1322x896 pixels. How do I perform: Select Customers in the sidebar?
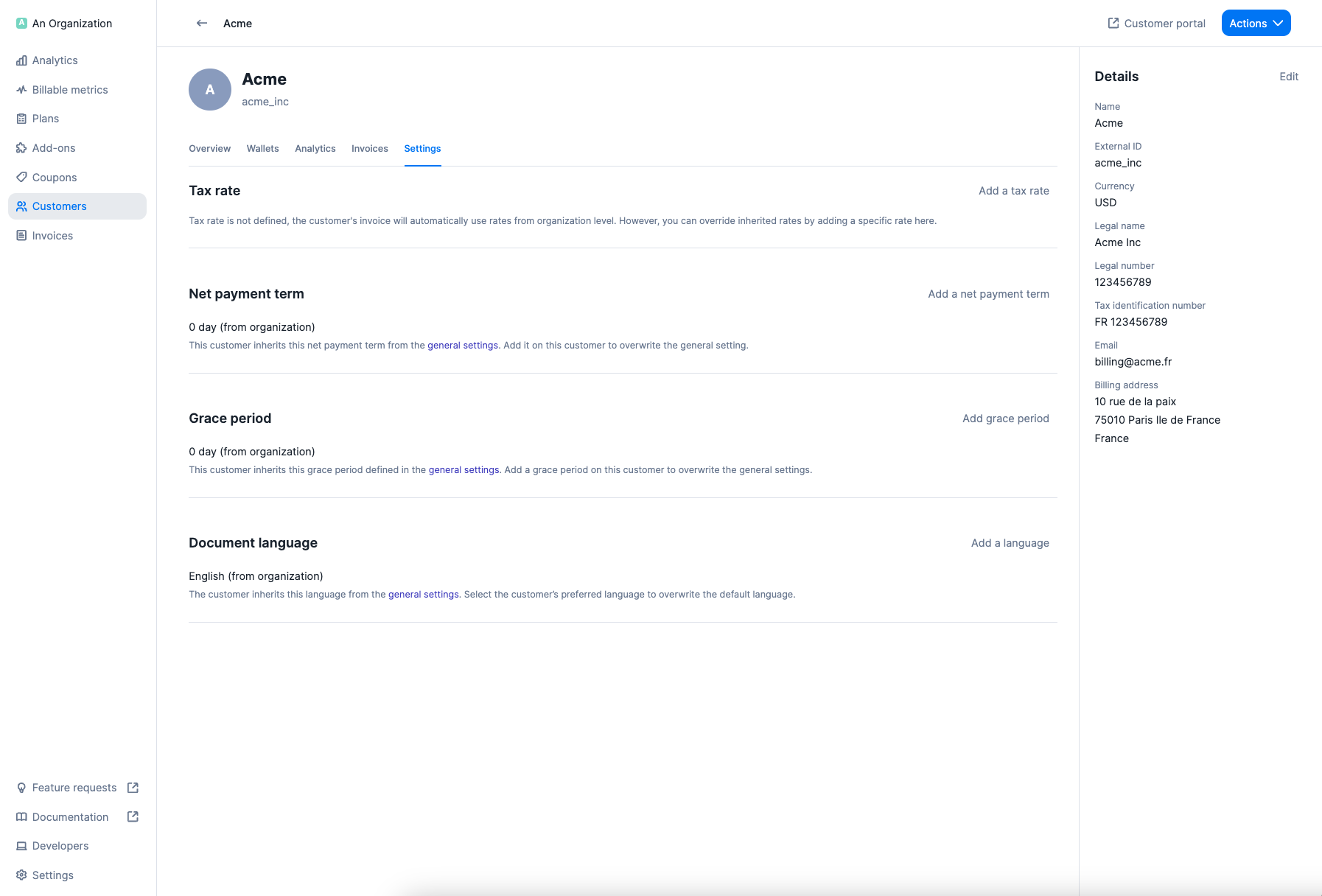click(77, 206)
